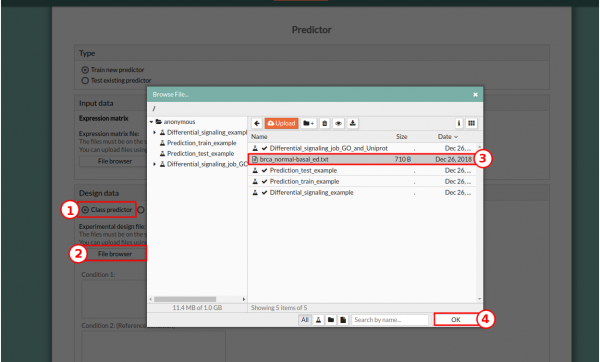Viewport: 600px width, 362px height.
Task: Filter list by folders using the folder filter icon
Action: 331,320
